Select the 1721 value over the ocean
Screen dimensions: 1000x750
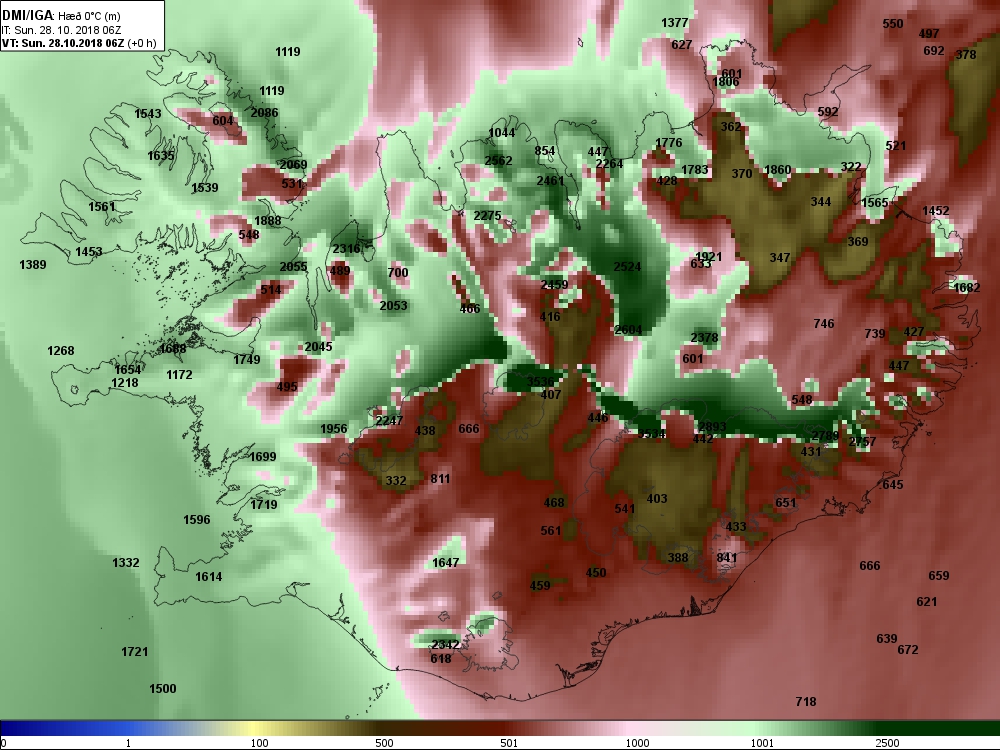point(135,652)
